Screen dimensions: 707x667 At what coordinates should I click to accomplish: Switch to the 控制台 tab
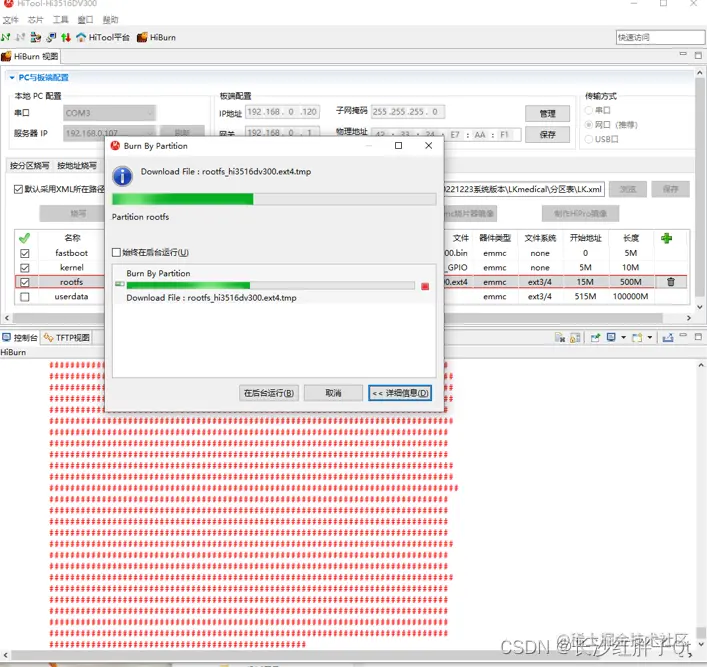(x=20, y=337)
